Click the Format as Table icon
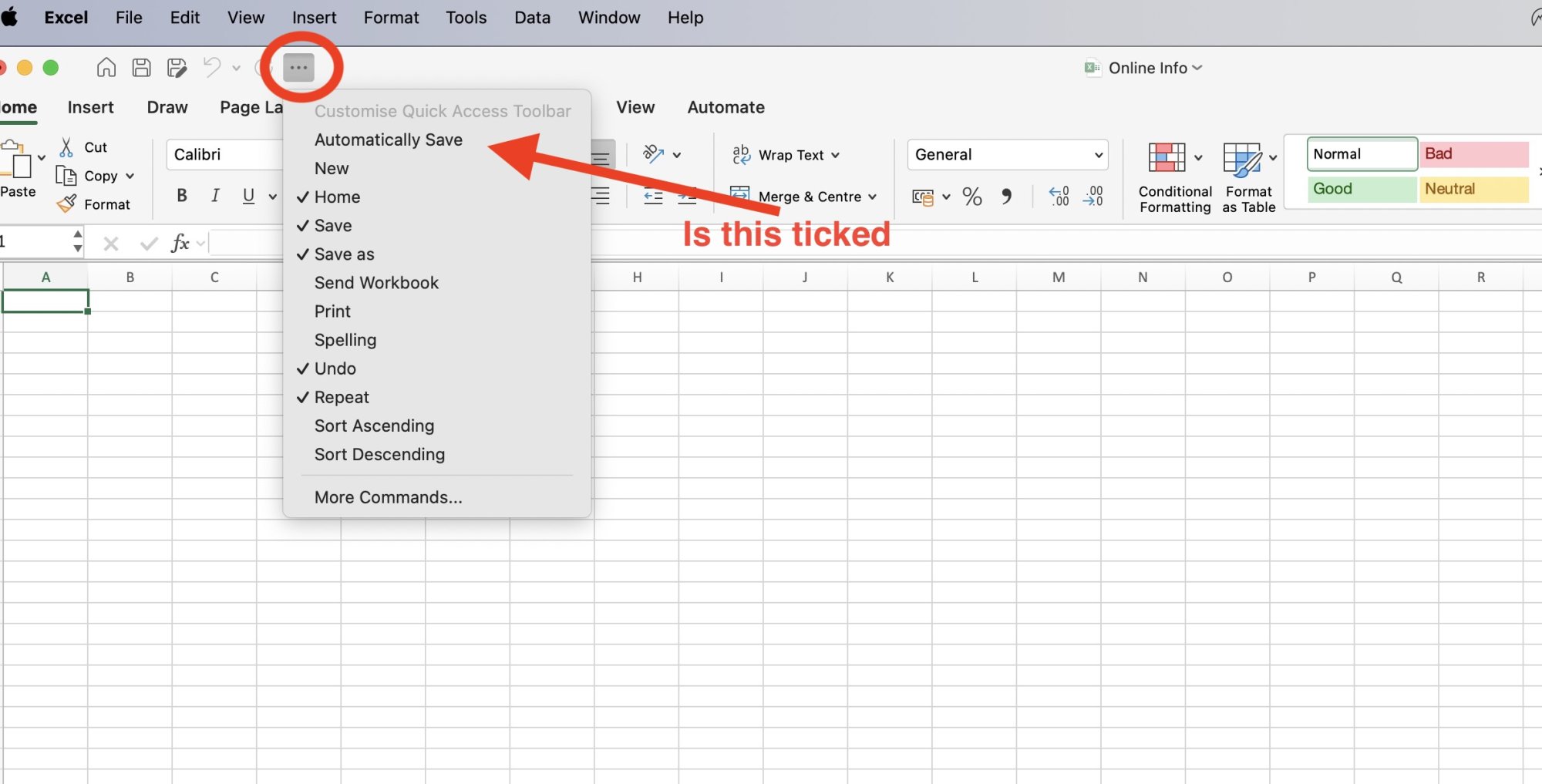Image resolution: width=1542 pixels, height=784 pixels. [x=1242, y=159]
